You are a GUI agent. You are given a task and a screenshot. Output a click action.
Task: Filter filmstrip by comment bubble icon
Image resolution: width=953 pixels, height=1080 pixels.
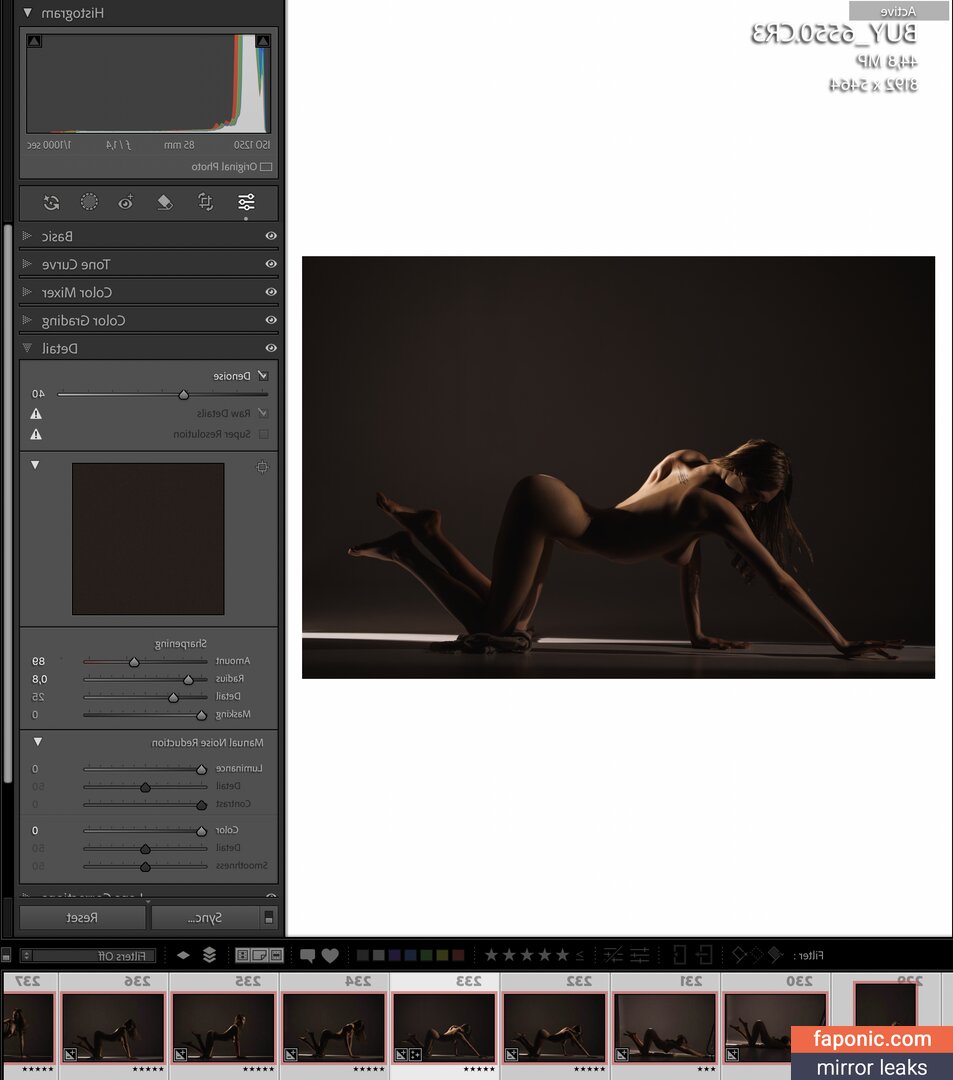pyautogui.click(x=307, y=955)
